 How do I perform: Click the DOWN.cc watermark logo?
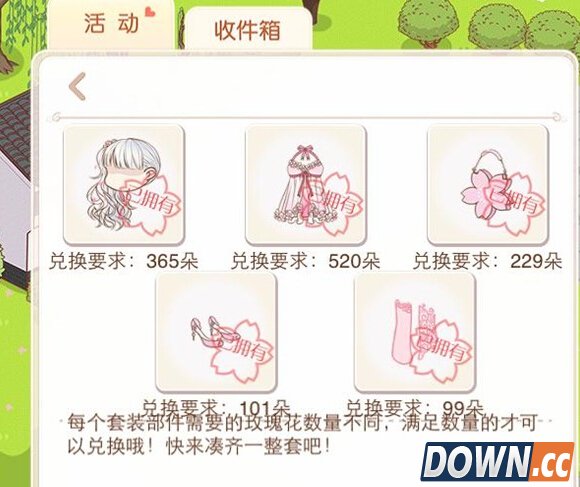497,461
